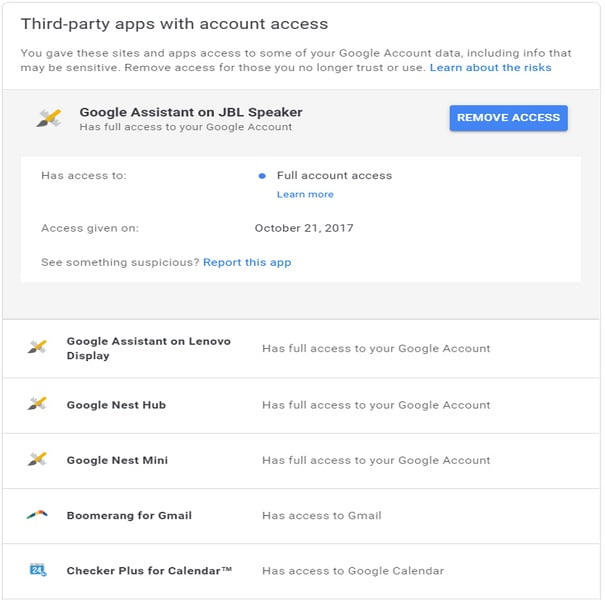This screenshot has width=605, height=600.
Task: Click the REMOVE ACCESS button
Action: (508, 118)
